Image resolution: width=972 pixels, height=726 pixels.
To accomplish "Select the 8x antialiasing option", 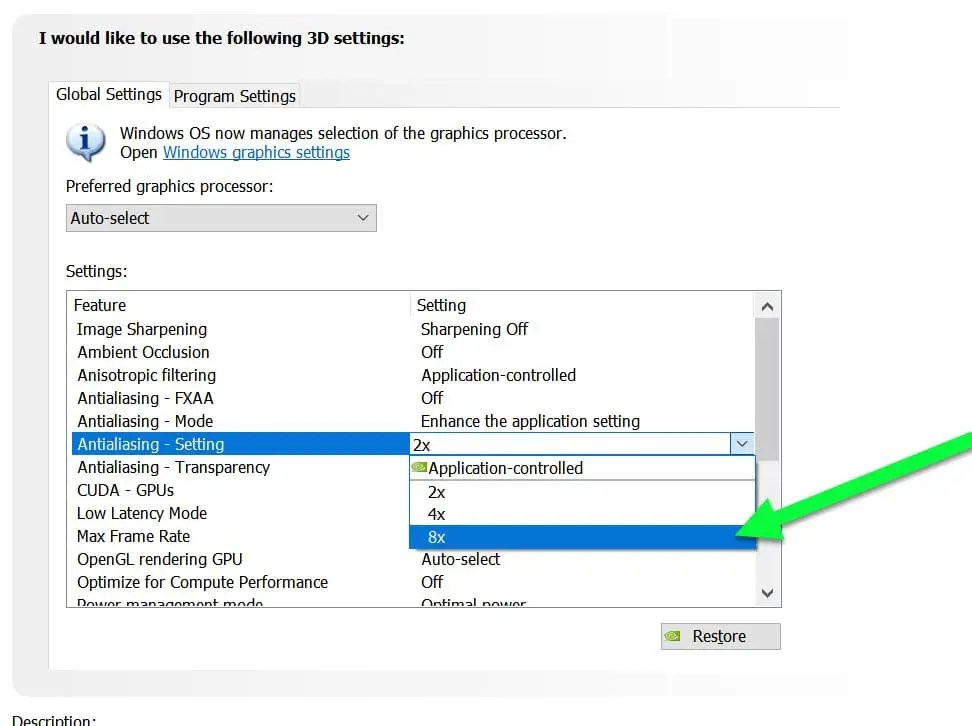I will click(582, 537).
